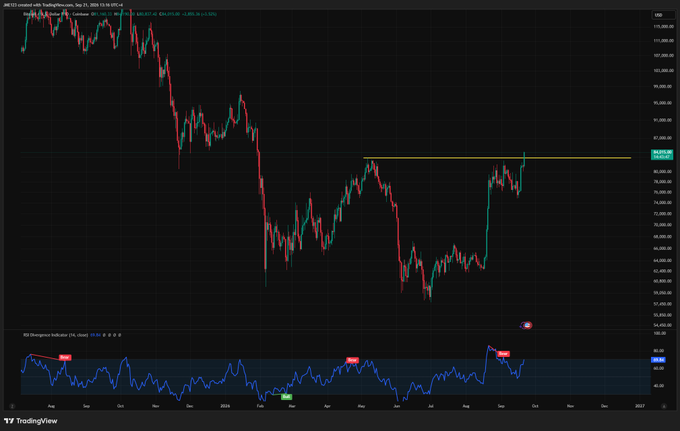Click the 2026 label on time axis
This screenshot has width=680, height=431.
click(225, 406)
